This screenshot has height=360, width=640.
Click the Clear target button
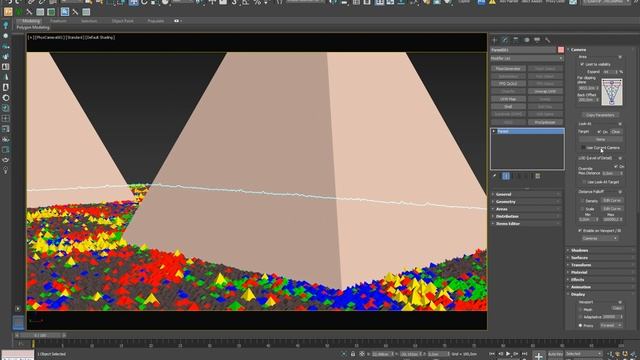click(x=616, y=132)
